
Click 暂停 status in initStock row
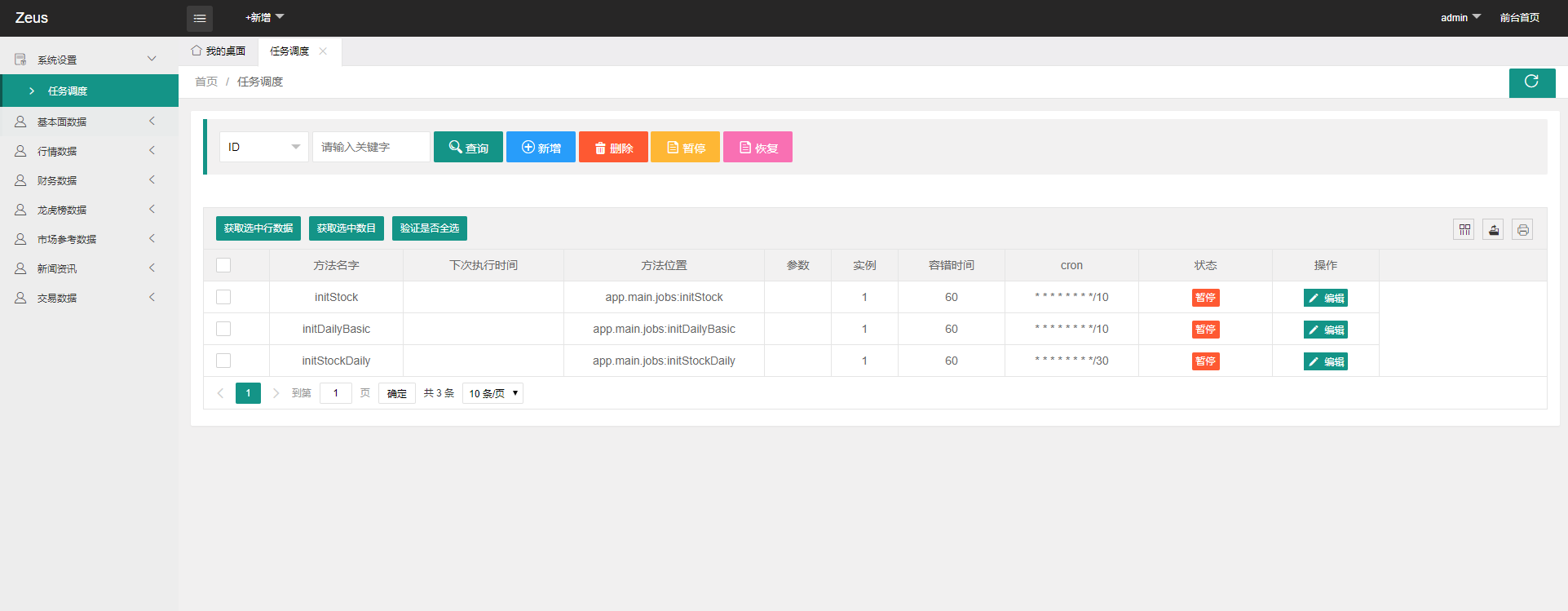1205,298
